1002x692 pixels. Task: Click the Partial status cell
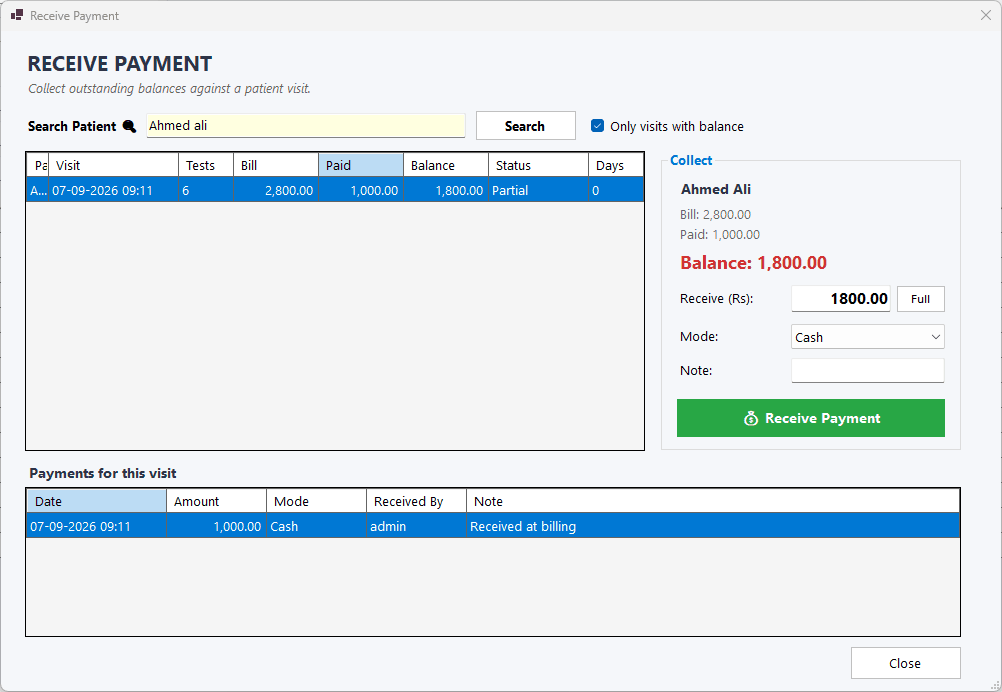coord(538,190)
